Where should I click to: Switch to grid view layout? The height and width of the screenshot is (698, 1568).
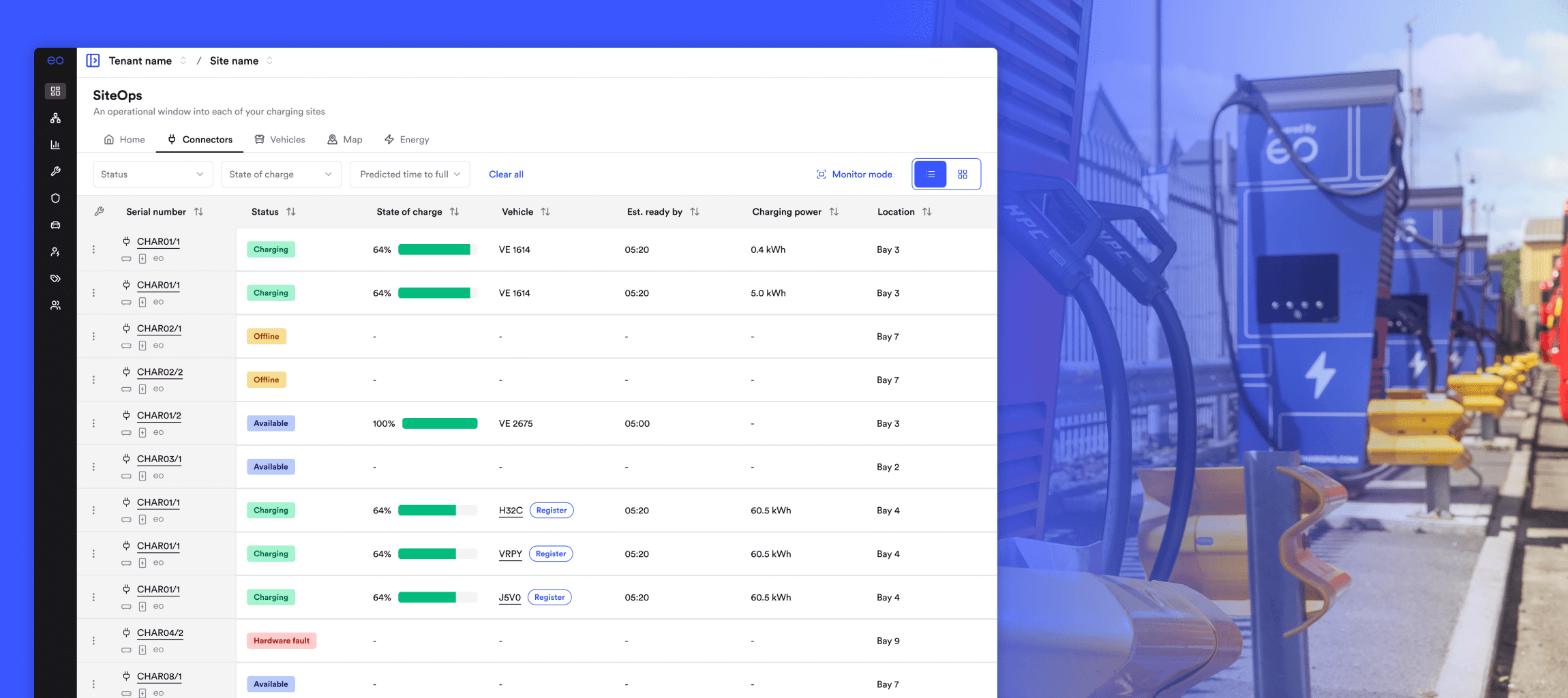point(963,174)
